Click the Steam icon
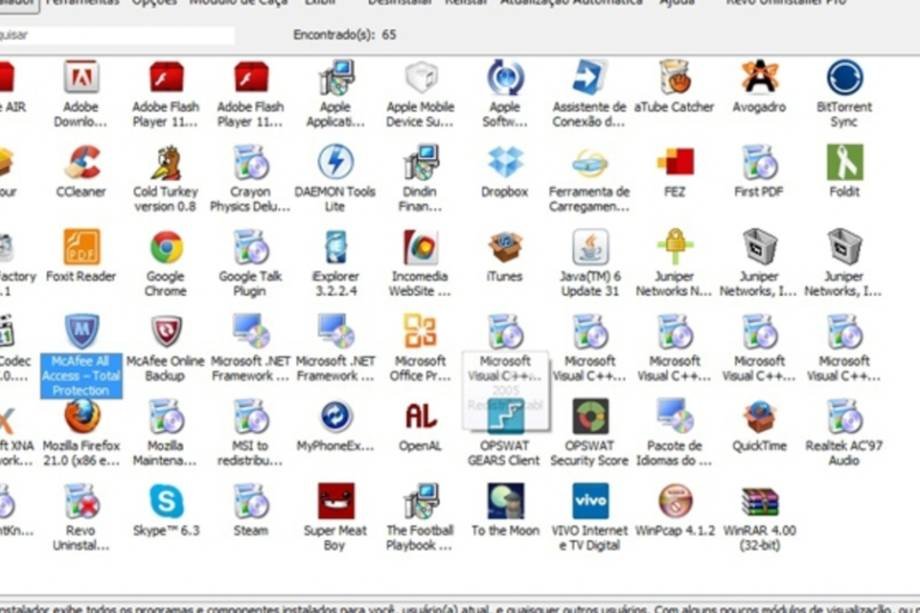The width and height of the screenshot is (920, 613). pyautogui.click(x=251, y=501)
